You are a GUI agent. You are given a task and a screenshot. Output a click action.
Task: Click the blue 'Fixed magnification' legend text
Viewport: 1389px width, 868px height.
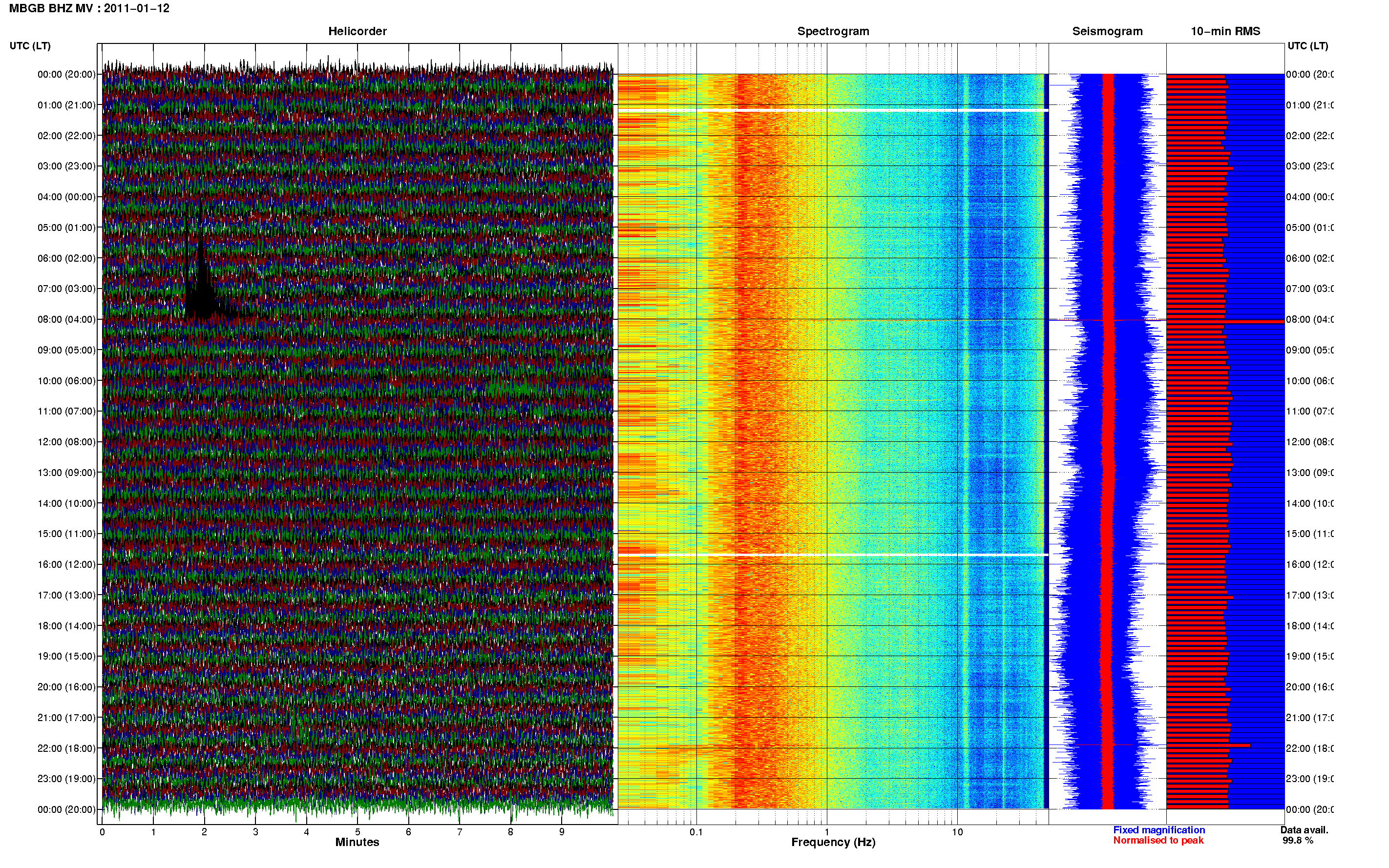(x=1159, y=830)
